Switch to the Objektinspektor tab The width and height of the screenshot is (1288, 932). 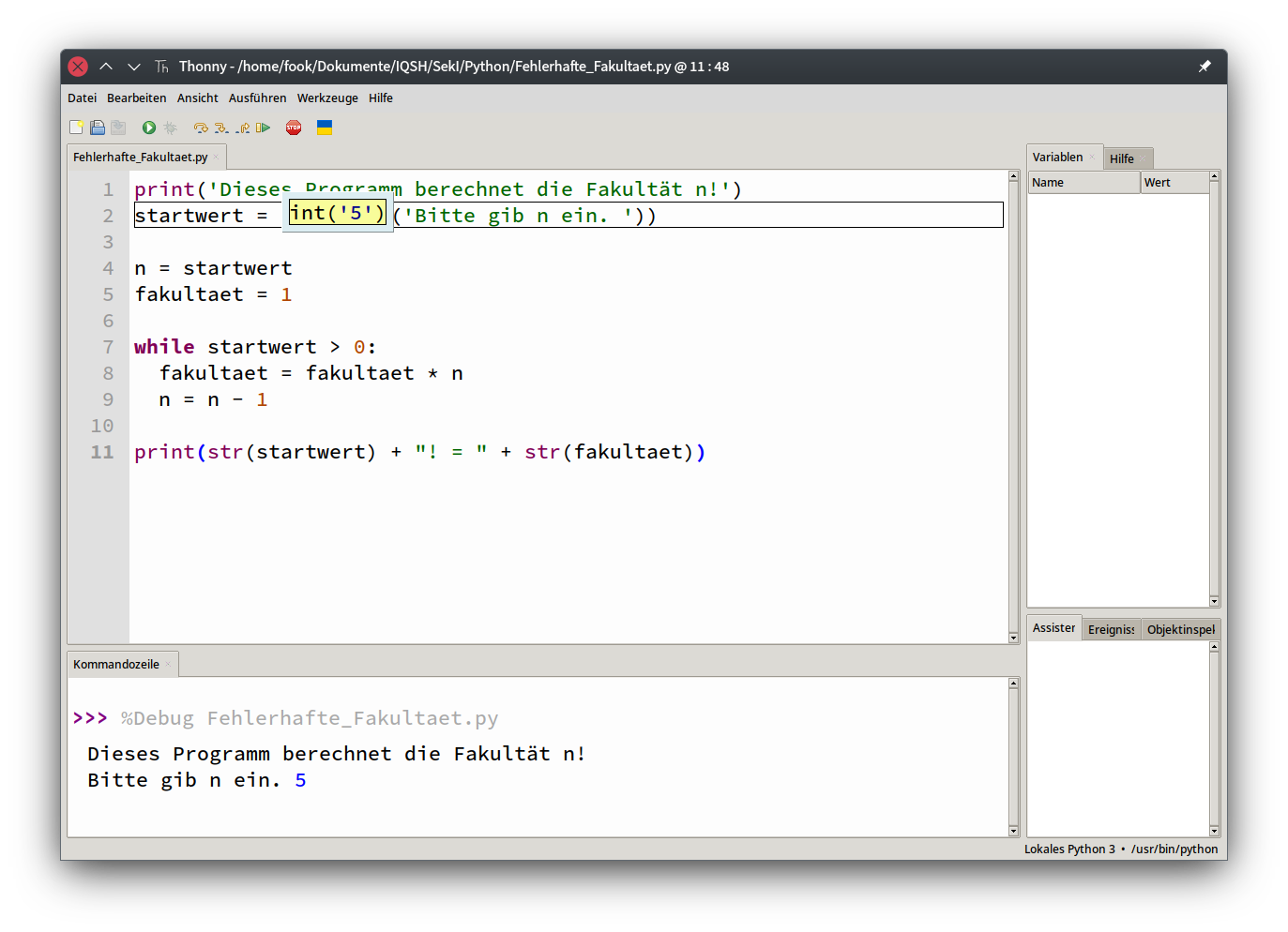click(x=1180, y=629)
